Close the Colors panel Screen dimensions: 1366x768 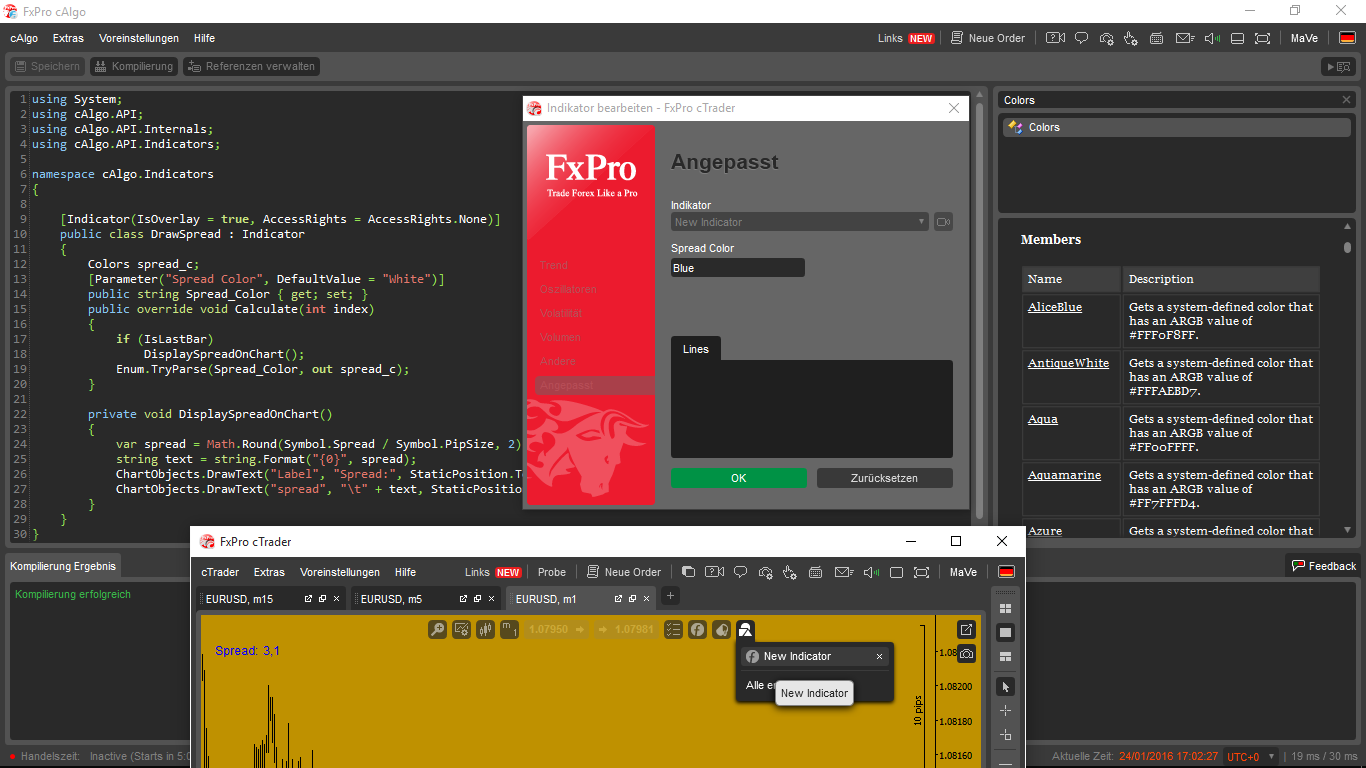pos(1346,100)
